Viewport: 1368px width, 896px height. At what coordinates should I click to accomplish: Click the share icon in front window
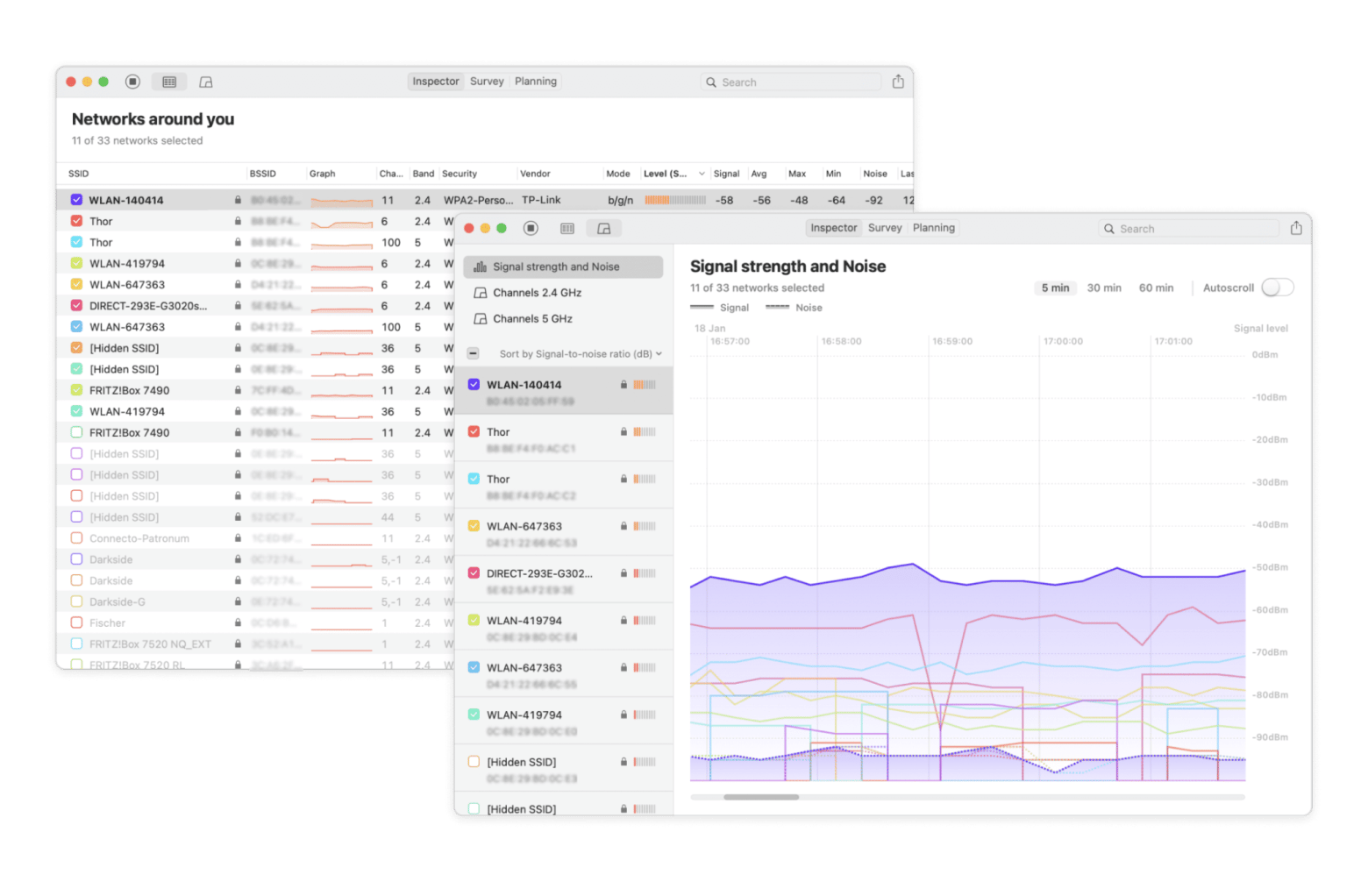tap(1296, 228)
